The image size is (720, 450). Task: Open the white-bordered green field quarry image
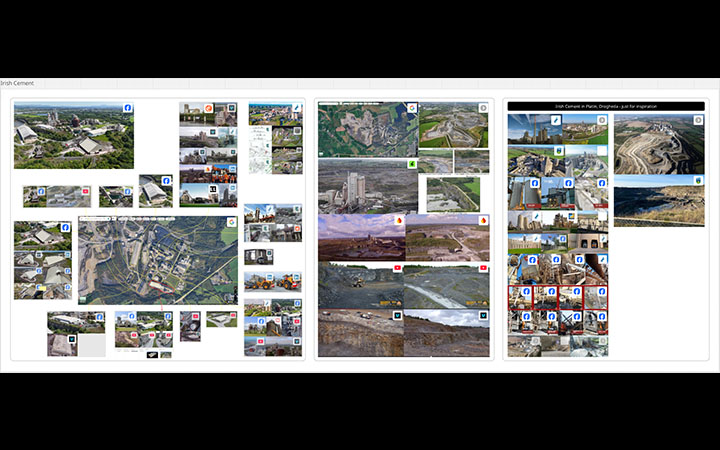coord(450,193)
